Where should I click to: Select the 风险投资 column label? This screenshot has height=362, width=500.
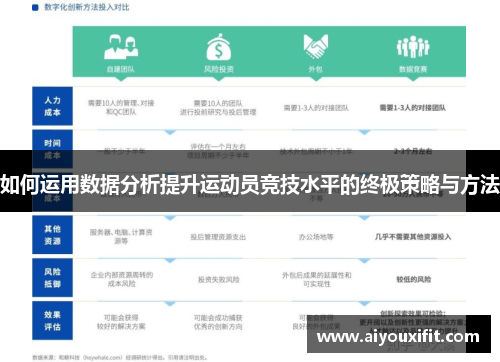[219, 69]
